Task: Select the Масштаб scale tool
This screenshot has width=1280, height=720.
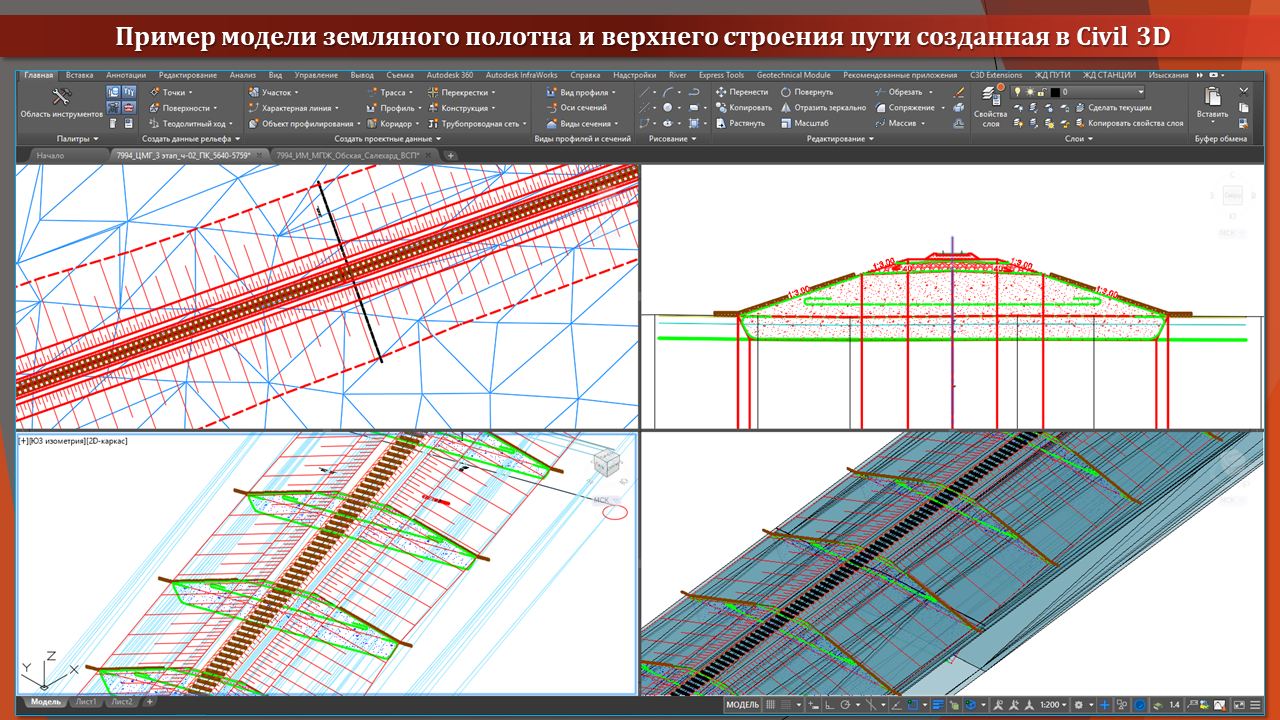Action: [x=805, y=123]
